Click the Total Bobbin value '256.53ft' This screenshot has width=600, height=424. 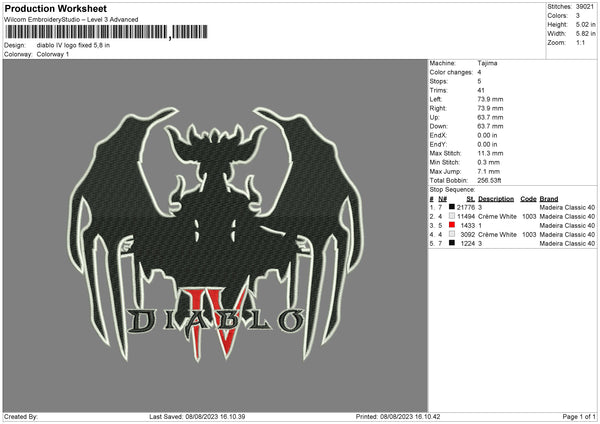(x=489, y=180)
